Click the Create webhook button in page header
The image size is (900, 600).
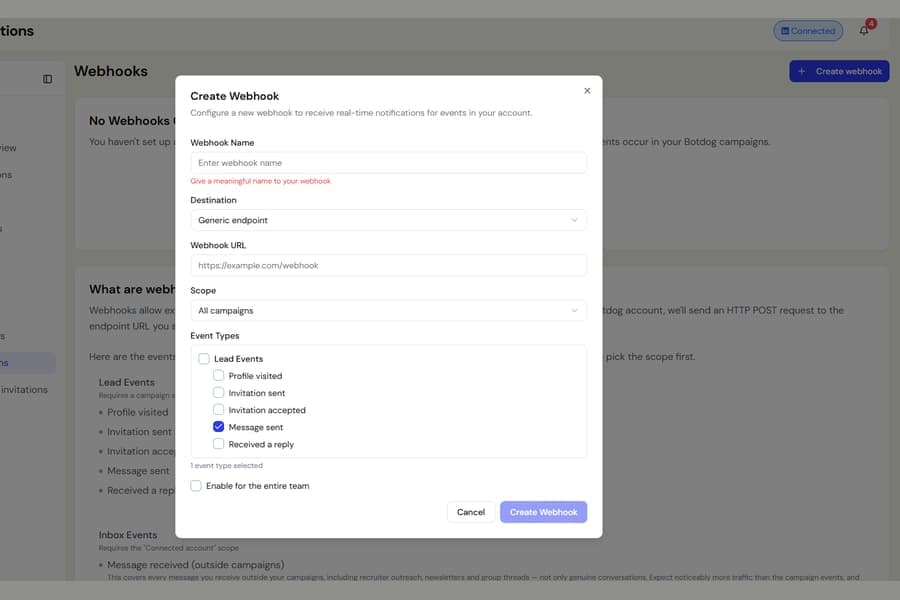(839, 71)
